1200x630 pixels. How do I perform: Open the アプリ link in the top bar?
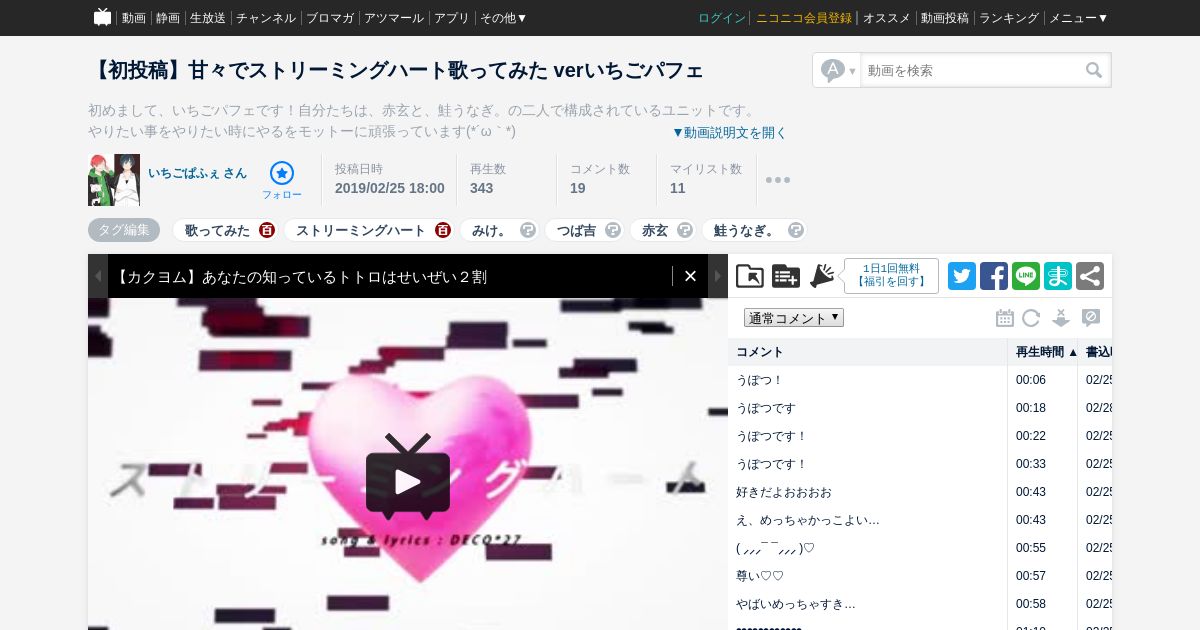(x=452, y=18)
